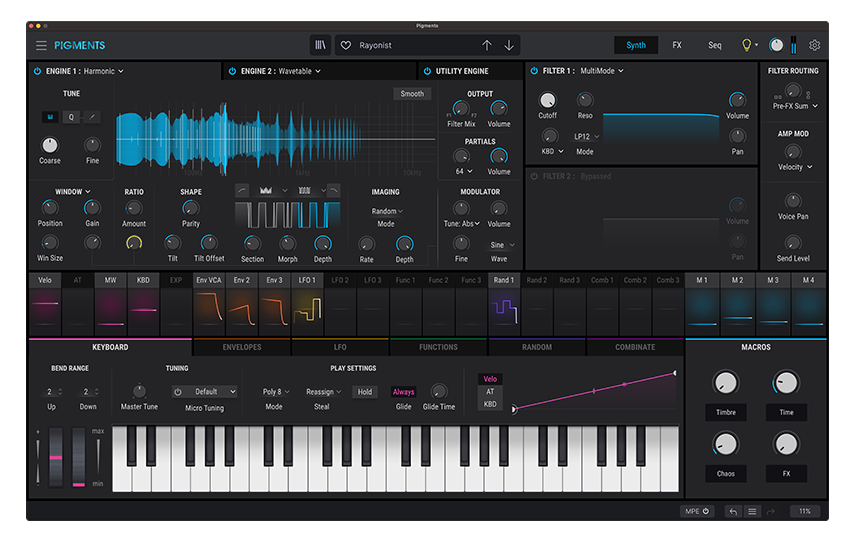Click the Reso knob in Filter 1
Viewport: 857px width, 546px height.
(585, 100)
